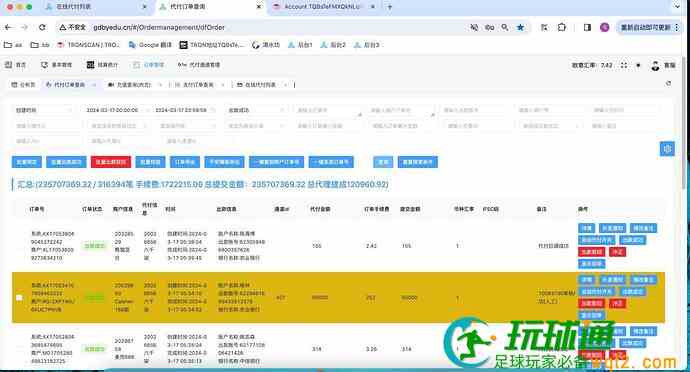Open the status dropdown right of date range

tap(256, 110)
